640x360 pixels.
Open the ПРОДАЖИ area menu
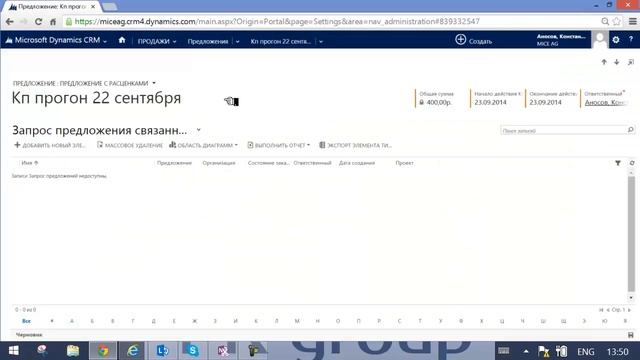click(157, 41)
